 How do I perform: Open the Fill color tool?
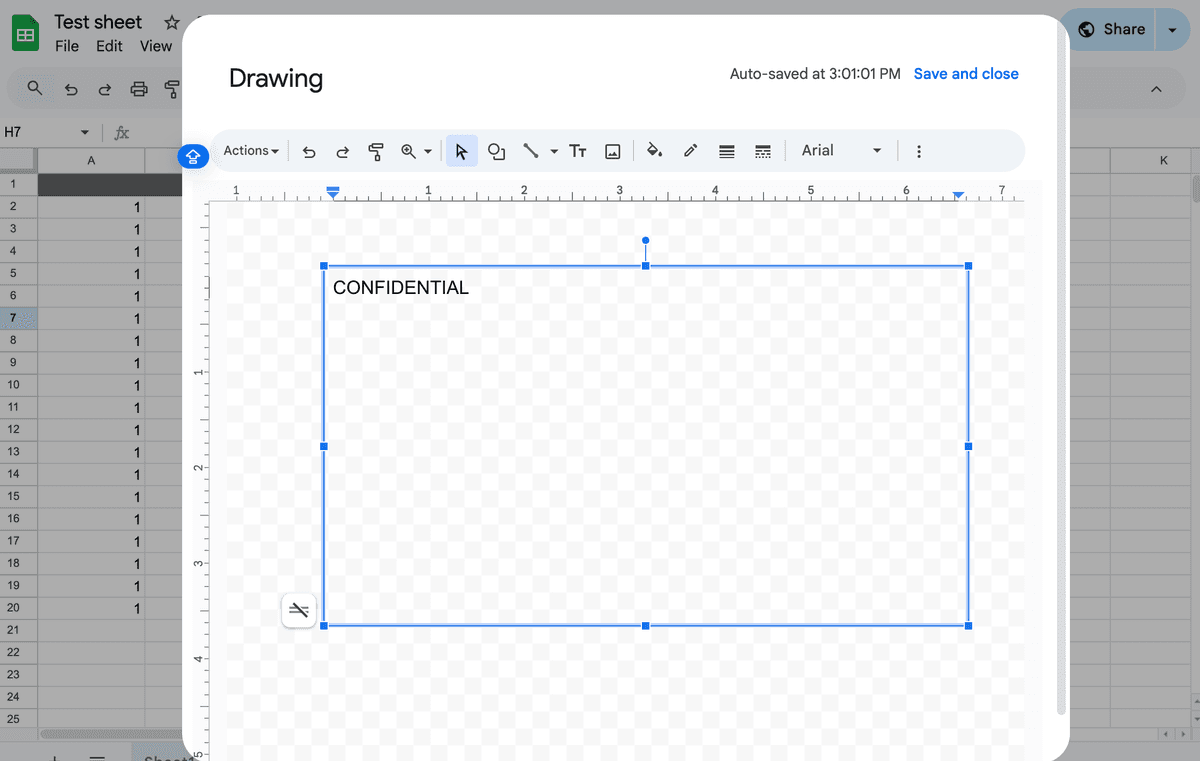click(654, 151)
